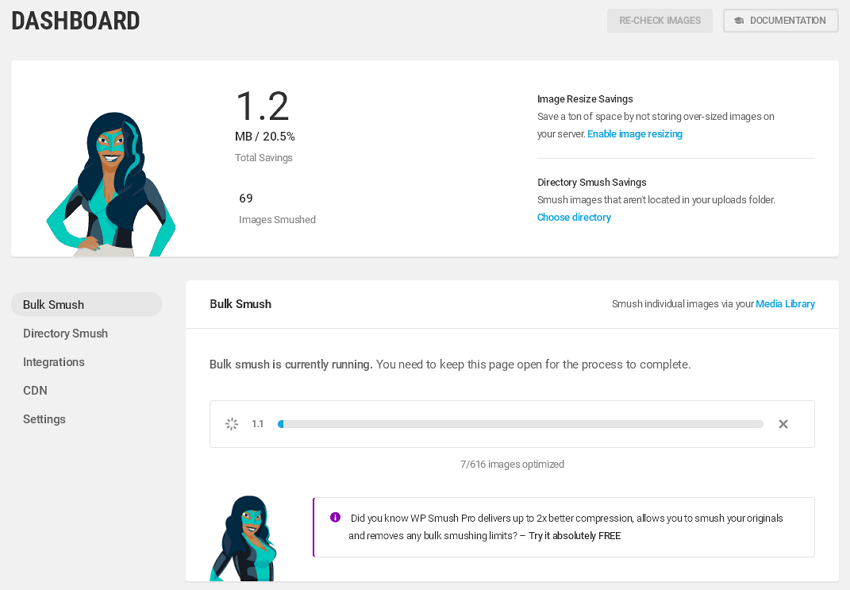The width and height of the screenshot is (850, 590).
Task: Go to the CDN section
Action: 35,390
